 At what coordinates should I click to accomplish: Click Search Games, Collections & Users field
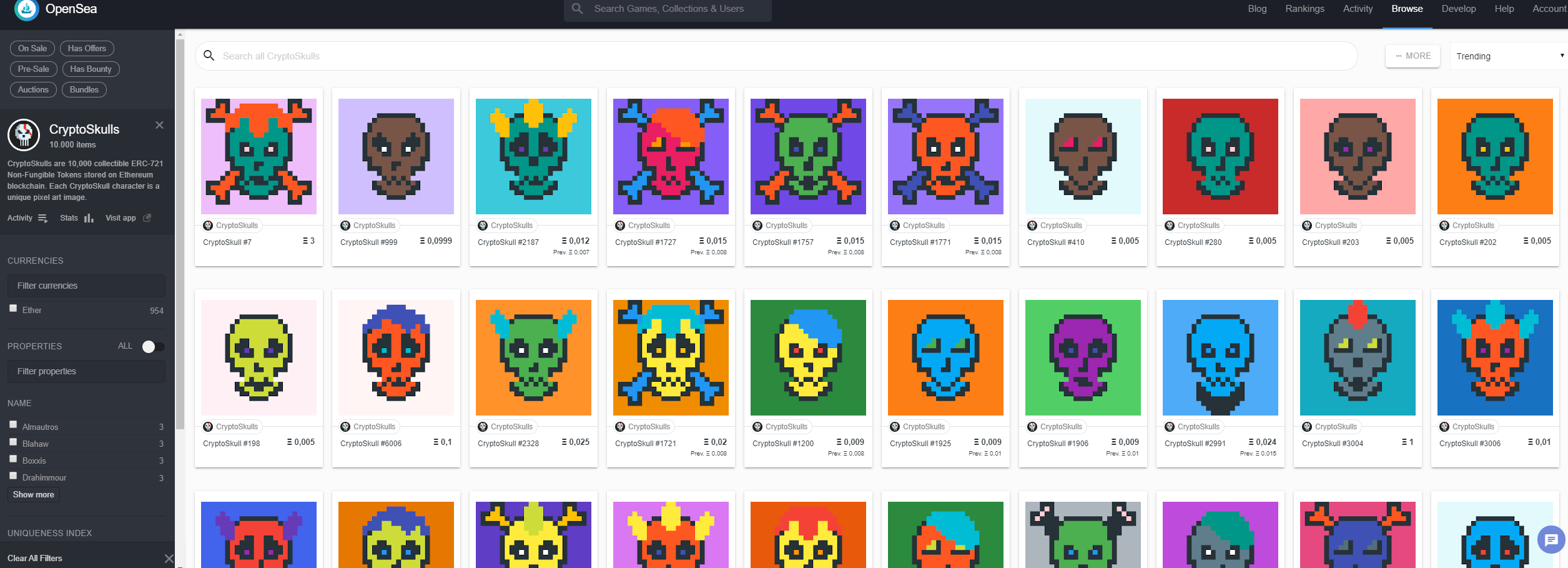click(x=668, y=9)
